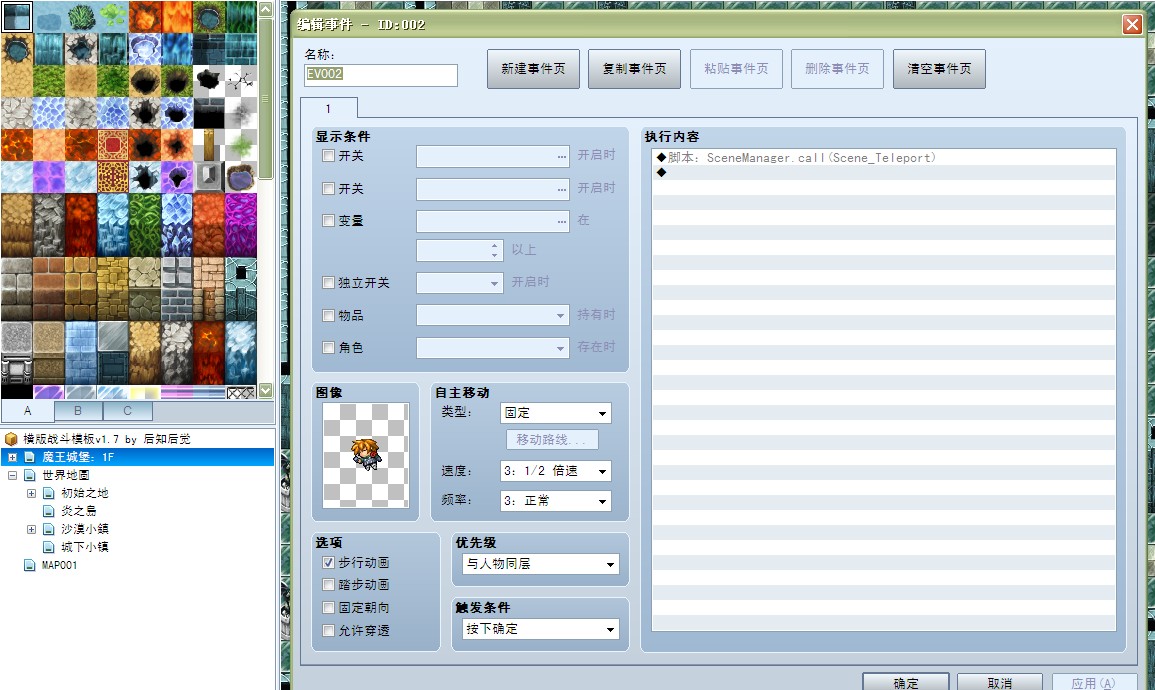Pick the dark ocean tile at the palette's top-left corner
The image size is (1155, 690).
pos(16,16)
